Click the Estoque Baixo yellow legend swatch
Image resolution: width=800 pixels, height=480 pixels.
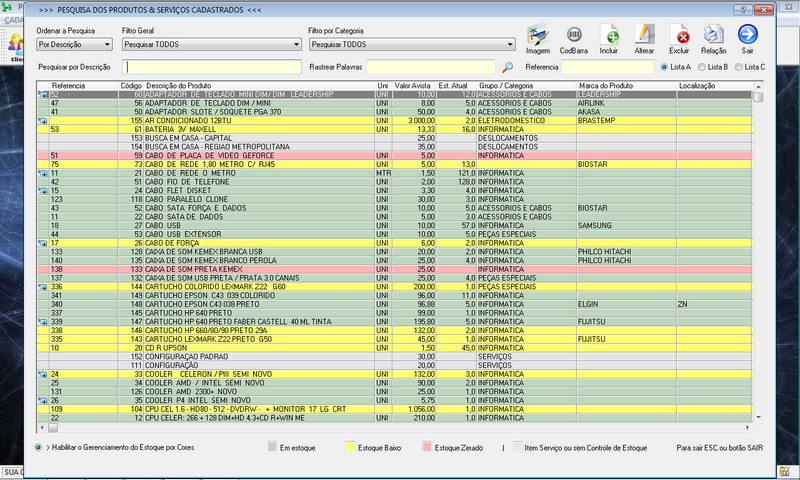350,447
